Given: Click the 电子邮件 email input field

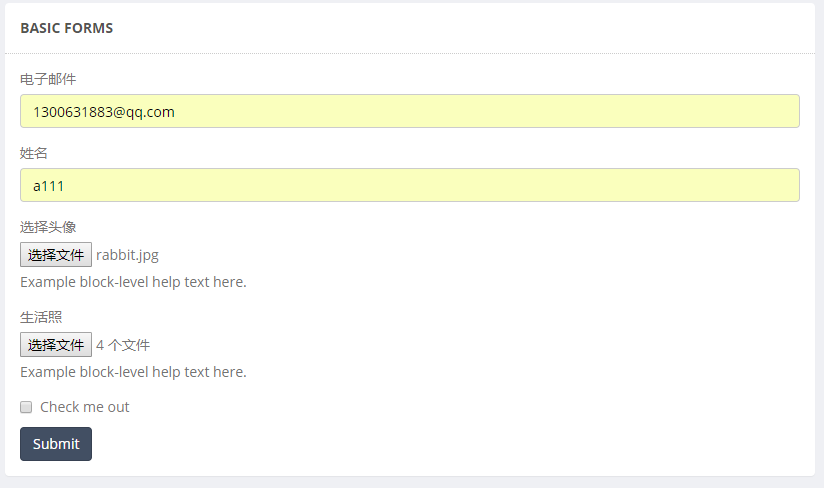Looking at the screenshot, I should tap(410, 111).
